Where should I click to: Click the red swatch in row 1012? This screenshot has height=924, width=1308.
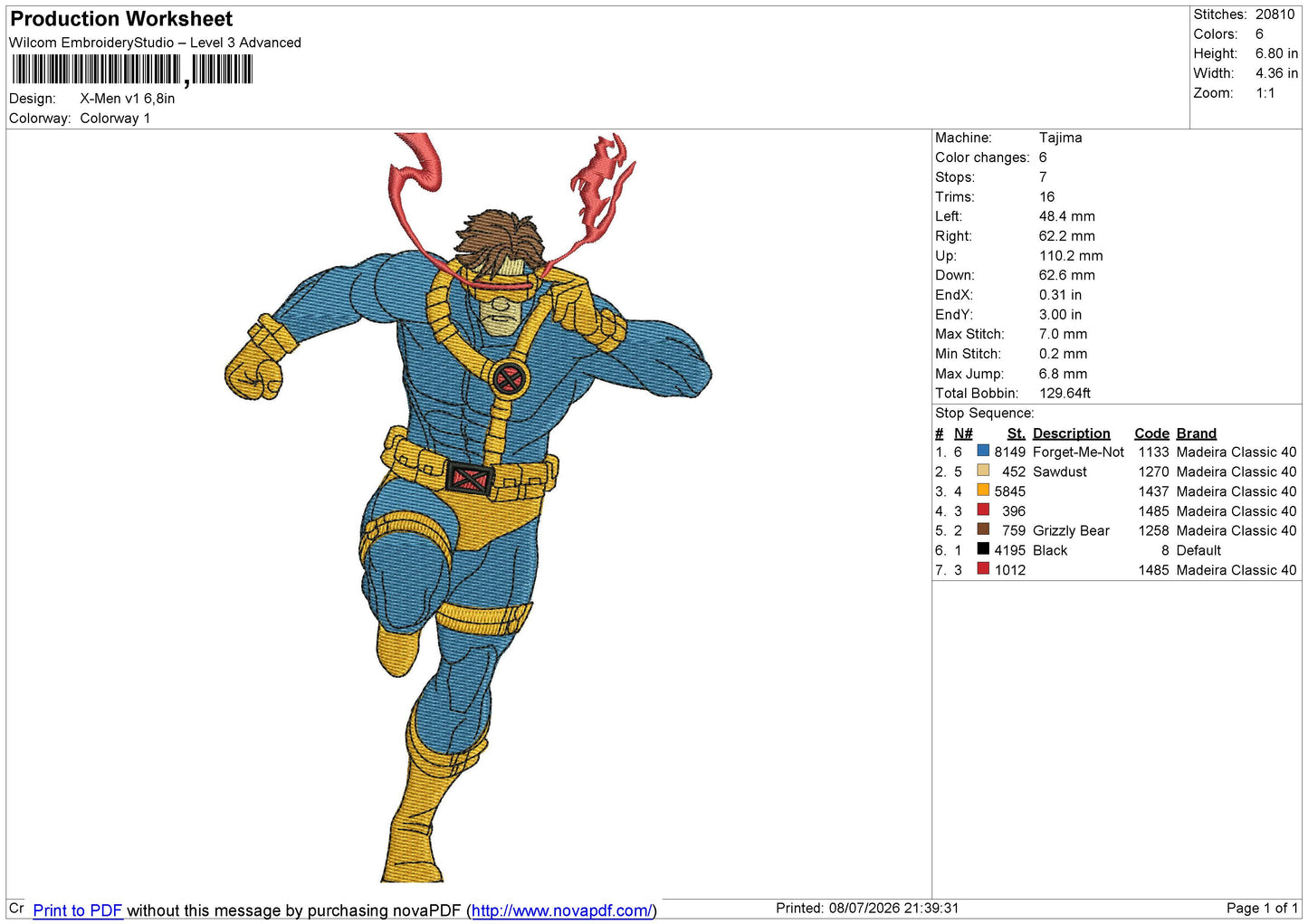coord(983,568)
